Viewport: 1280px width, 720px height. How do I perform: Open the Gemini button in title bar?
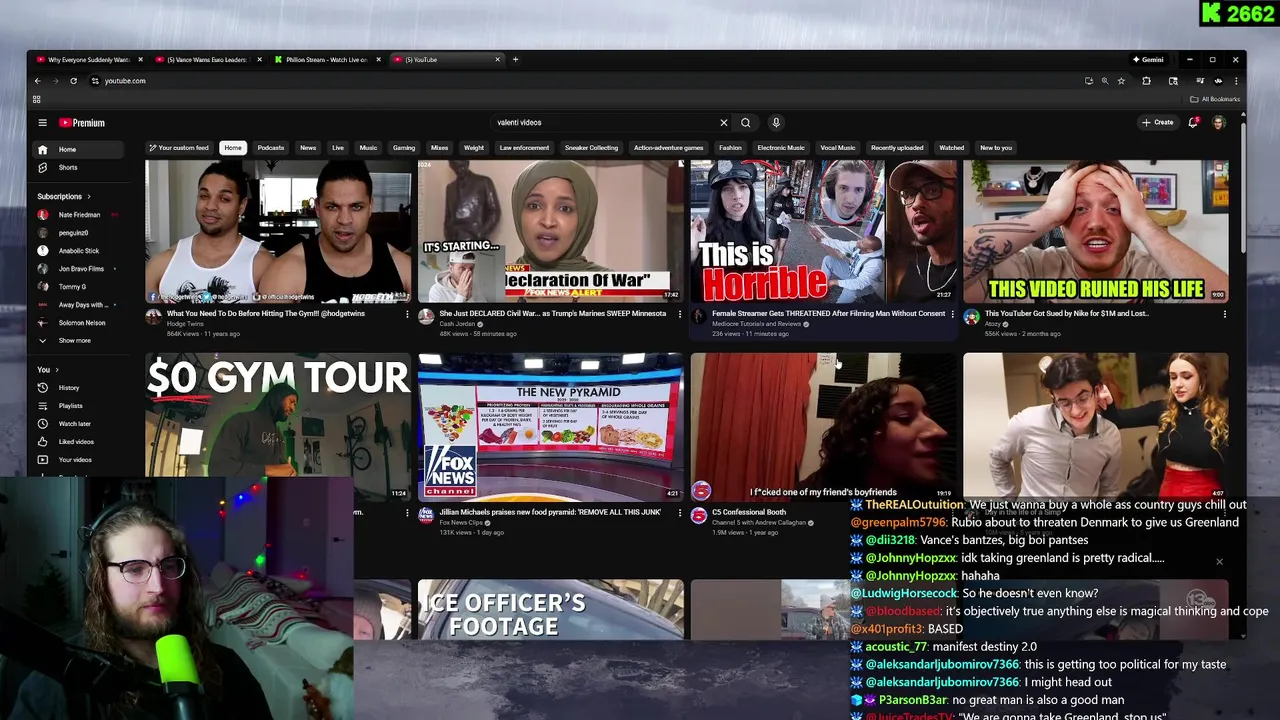click(x=1148, y=60)
